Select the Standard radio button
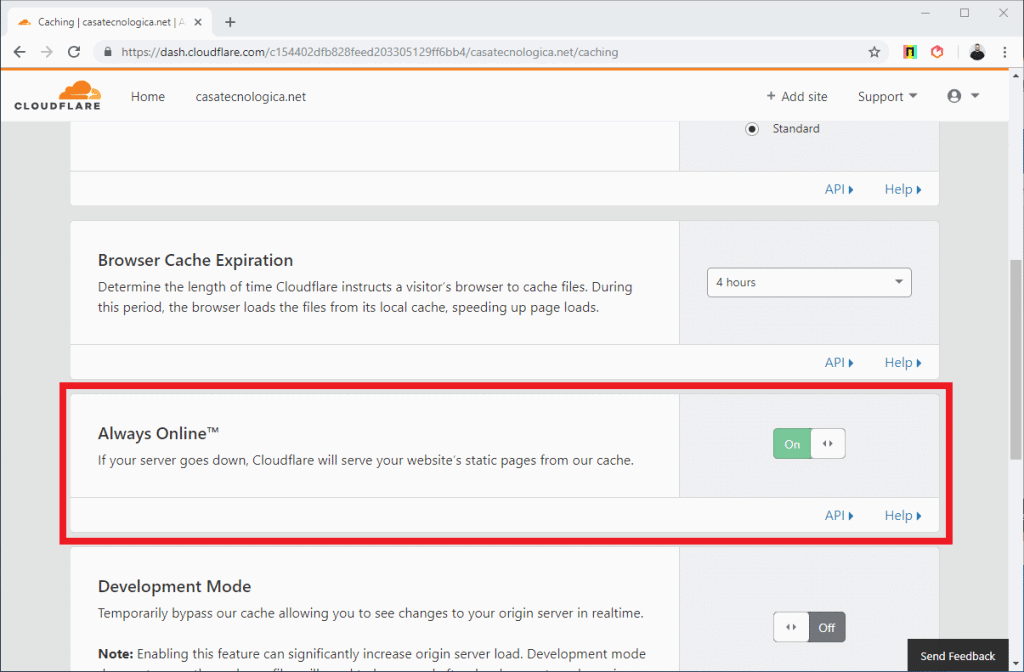 pos(751,128)
